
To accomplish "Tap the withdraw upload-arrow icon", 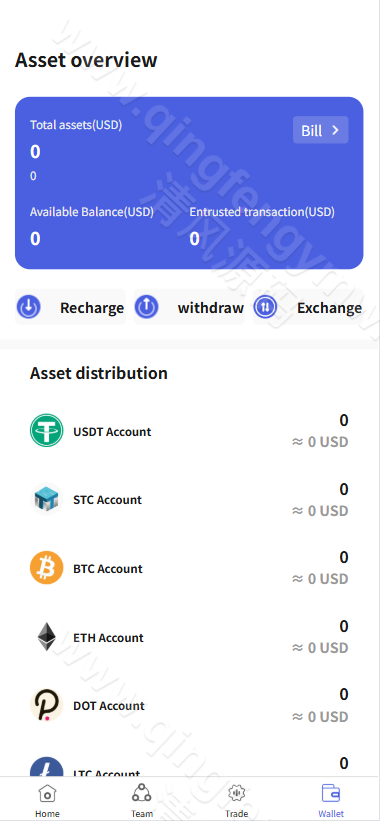I will point(147,307).
